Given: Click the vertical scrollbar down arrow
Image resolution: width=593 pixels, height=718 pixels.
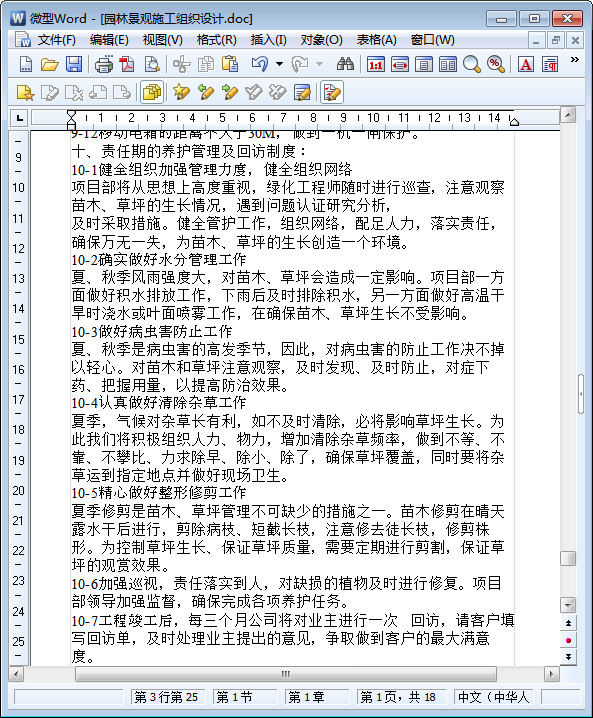Looking at the screenshot, I should (568, 605).
